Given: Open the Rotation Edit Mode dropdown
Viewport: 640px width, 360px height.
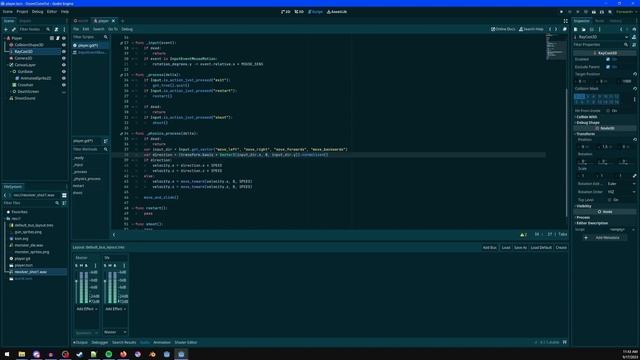Looking at the screenshot, I should coord(621,184).
